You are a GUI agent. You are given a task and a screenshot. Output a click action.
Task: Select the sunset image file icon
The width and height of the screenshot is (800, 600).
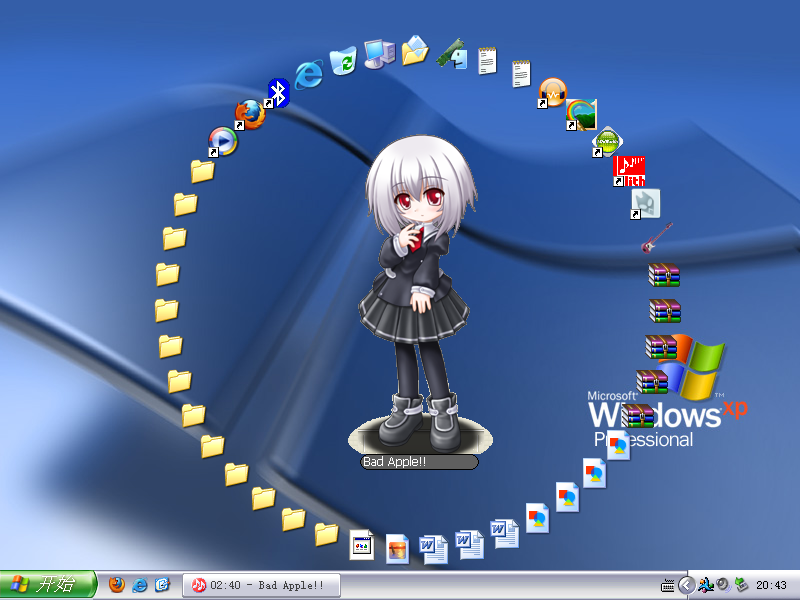point(397,549)
